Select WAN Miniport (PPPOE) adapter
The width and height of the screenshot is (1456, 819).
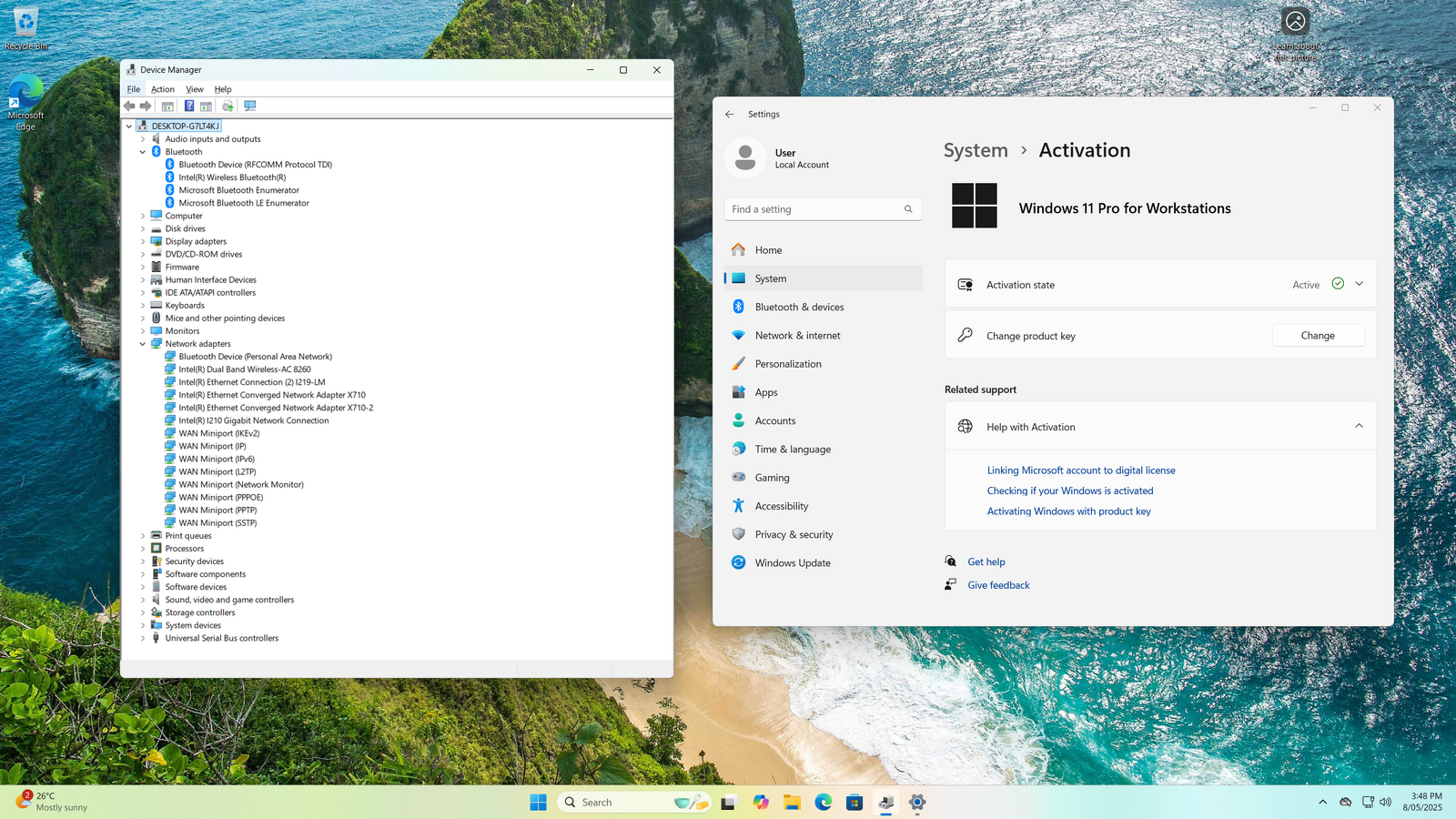point(221,498)
